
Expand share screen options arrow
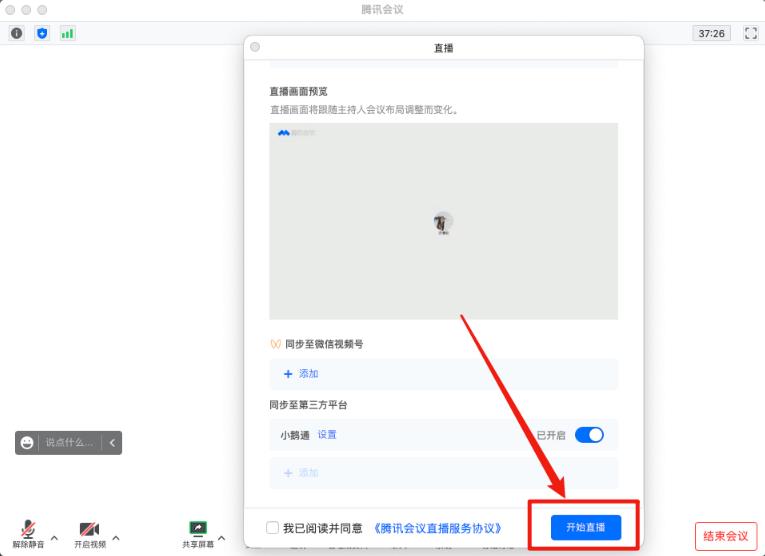click(221, 538)
